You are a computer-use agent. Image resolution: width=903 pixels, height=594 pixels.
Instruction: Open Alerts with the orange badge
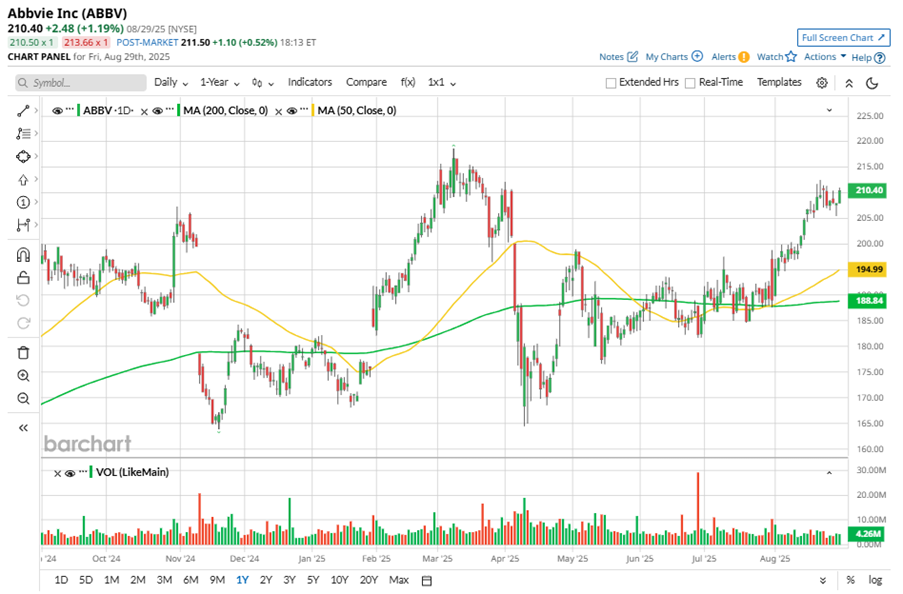tap(744, 56)
